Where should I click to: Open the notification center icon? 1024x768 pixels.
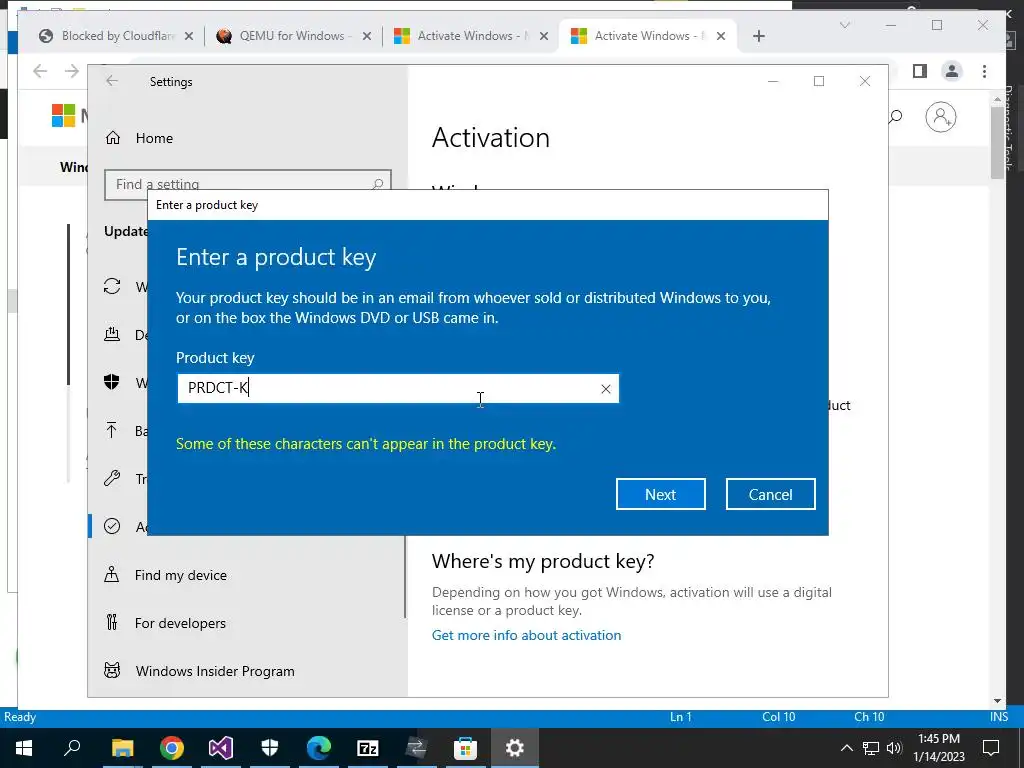tap(991, 748)
